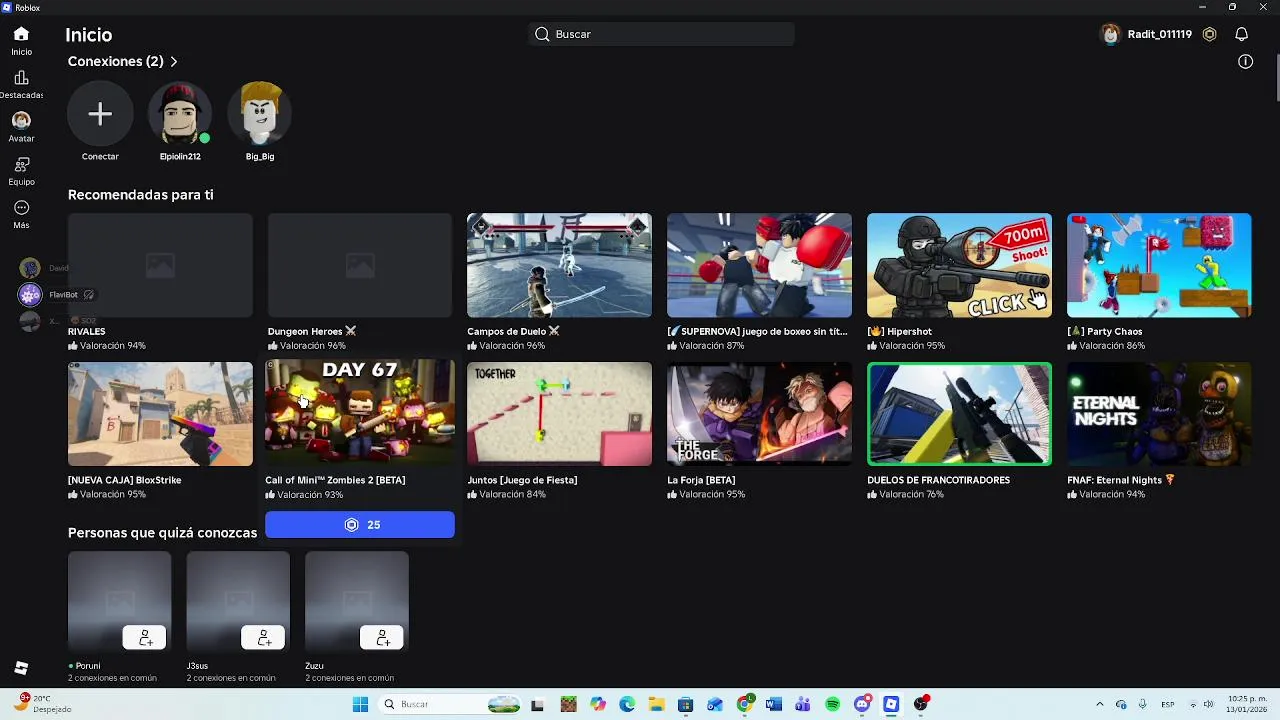Image resolution: width=1280 pixels, height=720 pixels.
Task: Click the info circle icon
Action: click(x=1245, y=62)
